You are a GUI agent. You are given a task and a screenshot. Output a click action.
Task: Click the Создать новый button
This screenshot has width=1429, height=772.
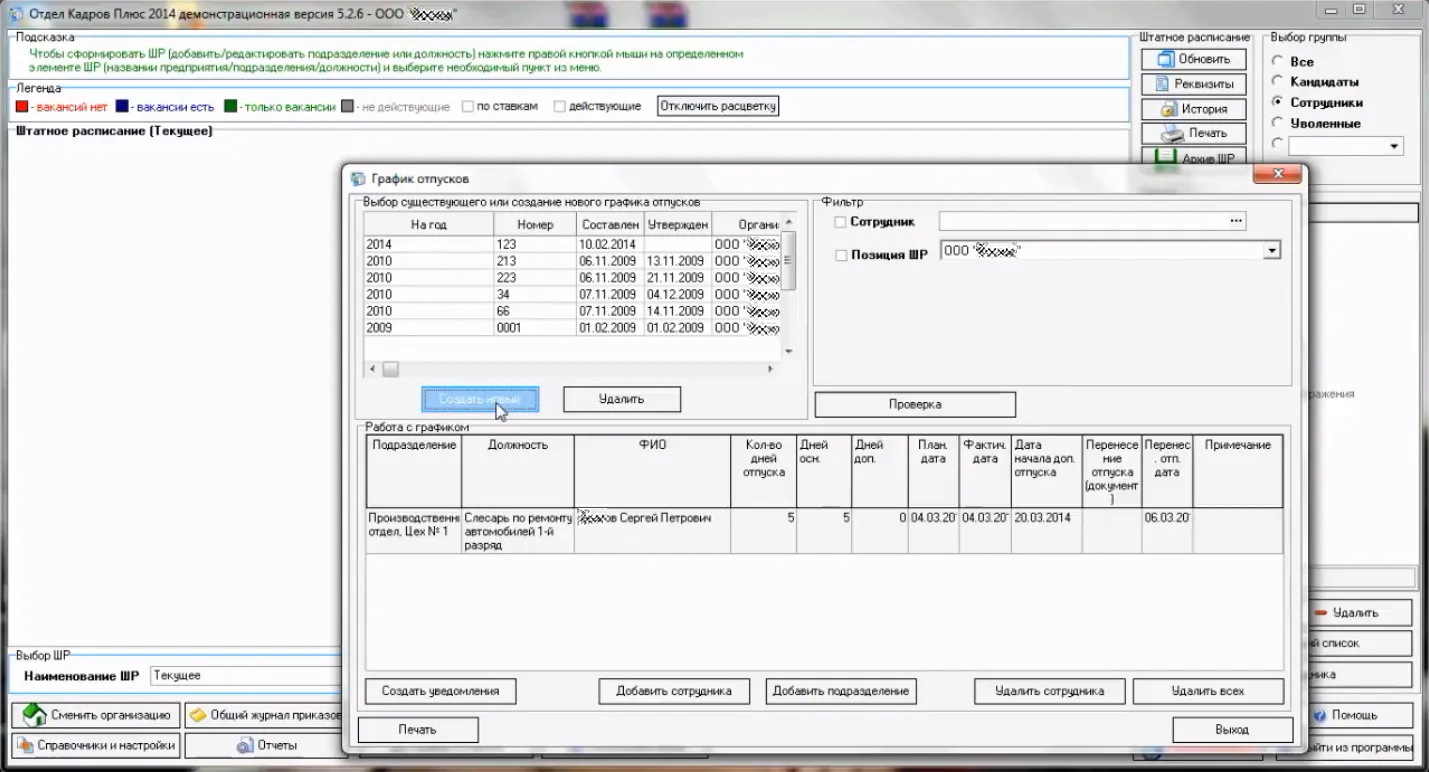480,399
